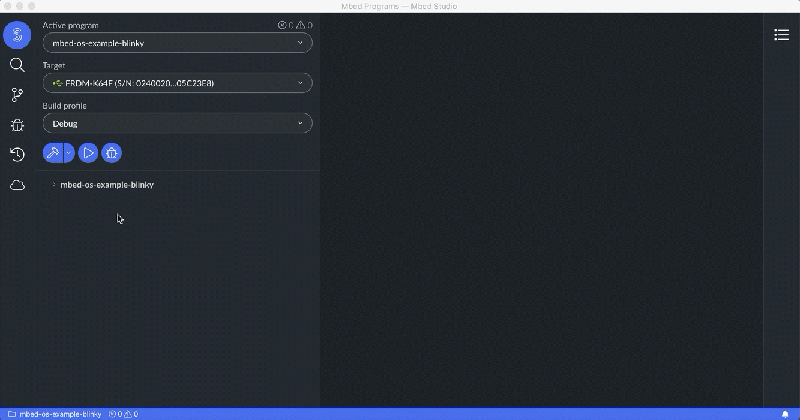Image resolution: width=800 pixels, height=420 pixels.
Task: Toggle the outline list panel icon
Action: 781,35
